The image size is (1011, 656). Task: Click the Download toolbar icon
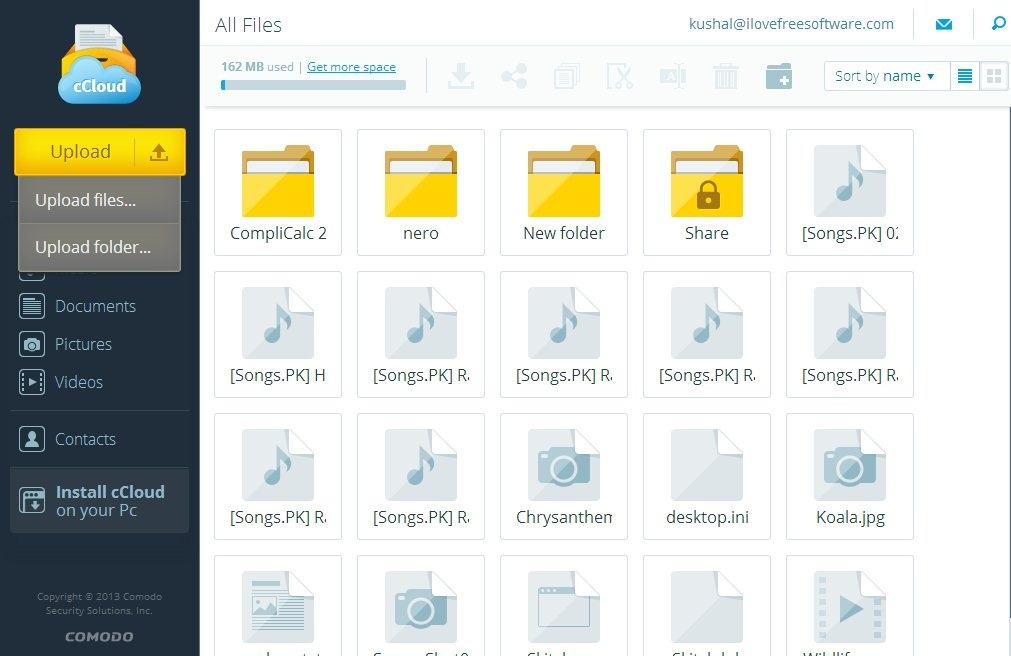coord(461,76)
